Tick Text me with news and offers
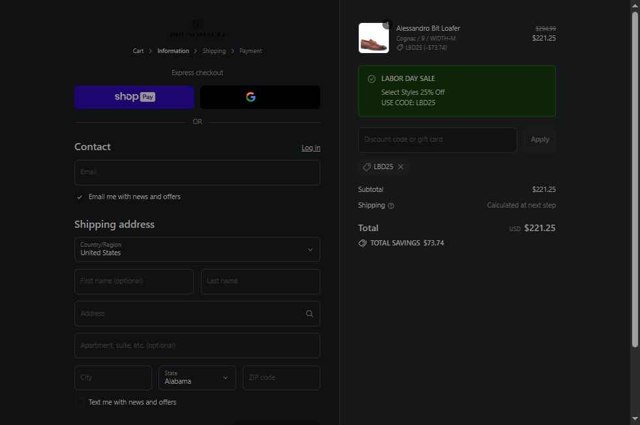Viewport: 640px width, 425px height. tap(80, 402)
